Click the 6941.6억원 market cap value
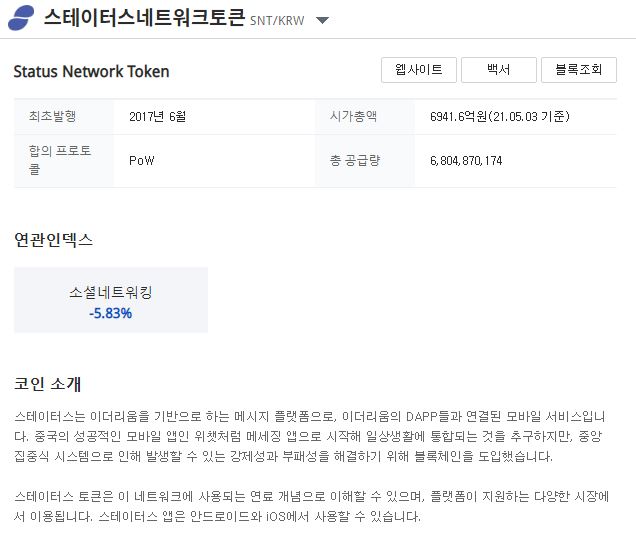 point(500,117)
